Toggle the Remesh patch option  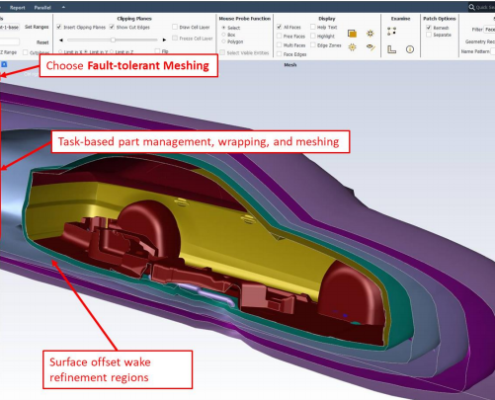[429, 28]
